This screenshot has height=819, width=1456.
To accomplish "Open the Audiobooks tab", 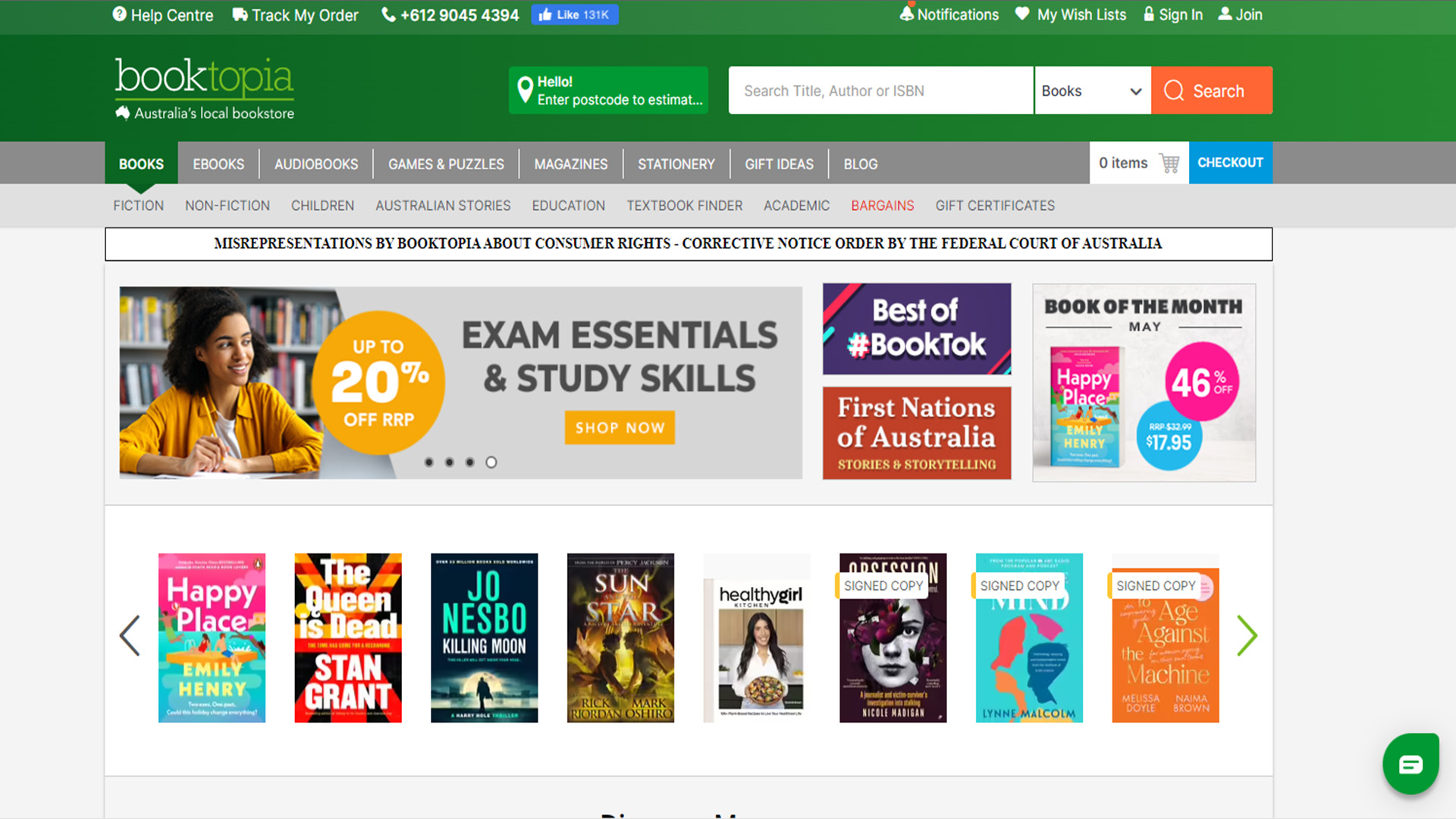I will (315, 164).
